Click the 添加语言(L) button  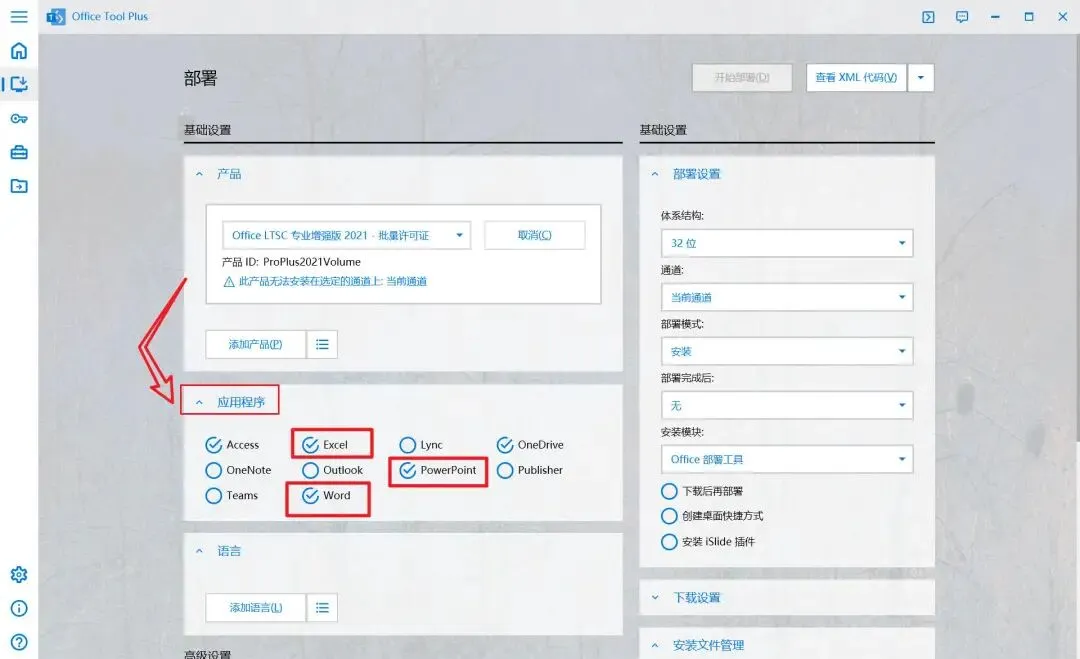pyautogui.click(x=256, y=607)
